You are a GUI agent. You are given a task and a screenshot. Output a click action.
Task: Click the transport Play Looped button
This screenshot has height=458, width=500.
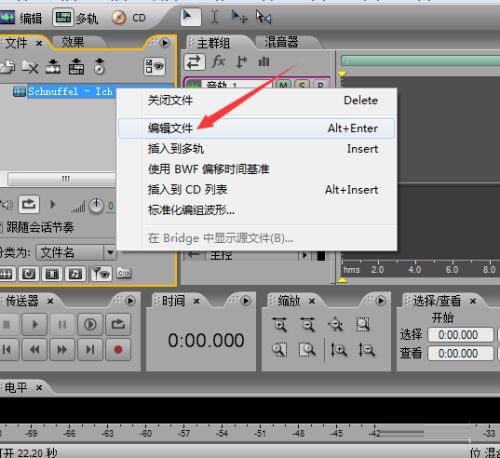(118, 324)
